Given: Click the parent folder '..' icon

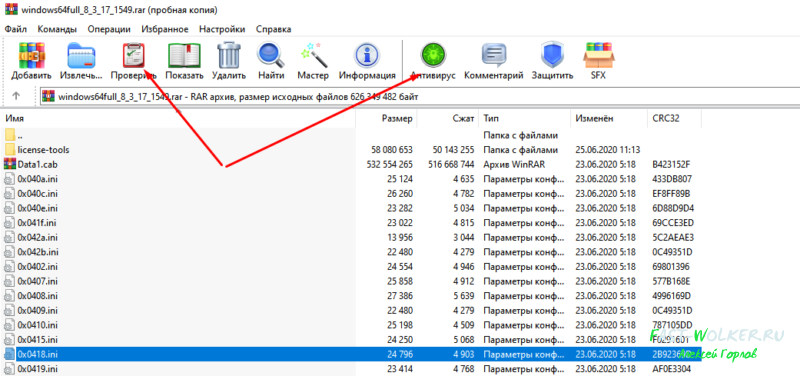Looking at the screenshot, I should tap(10, 136).
